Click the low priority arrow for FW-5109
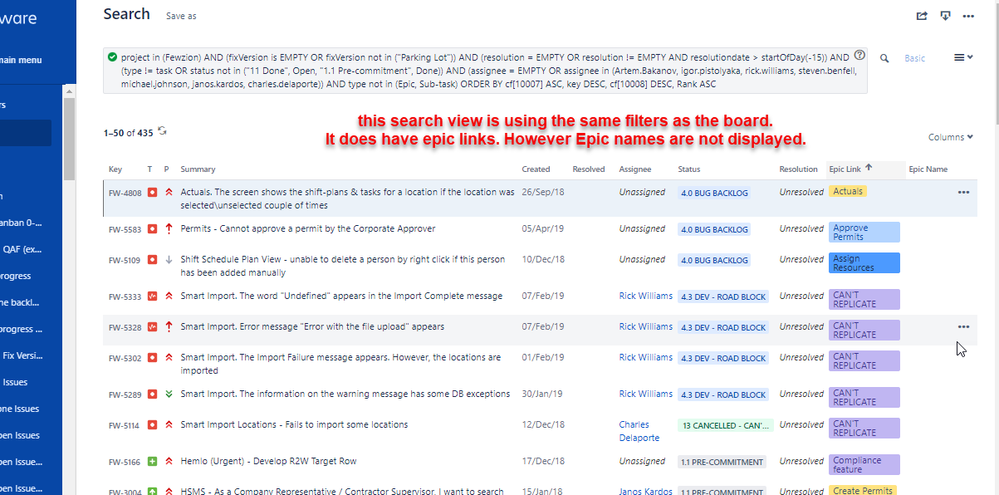999x495 pixels. tap(168, 259)
